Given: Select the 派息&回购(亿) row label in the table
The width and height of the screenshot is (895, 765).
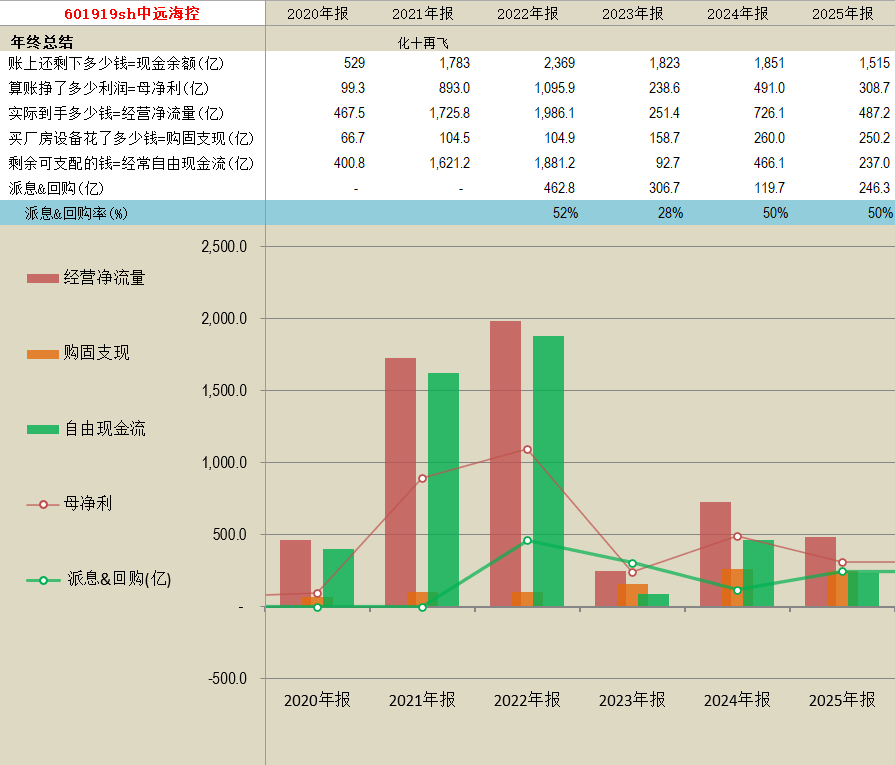Looking at the screenshot, I should (56, 188).
